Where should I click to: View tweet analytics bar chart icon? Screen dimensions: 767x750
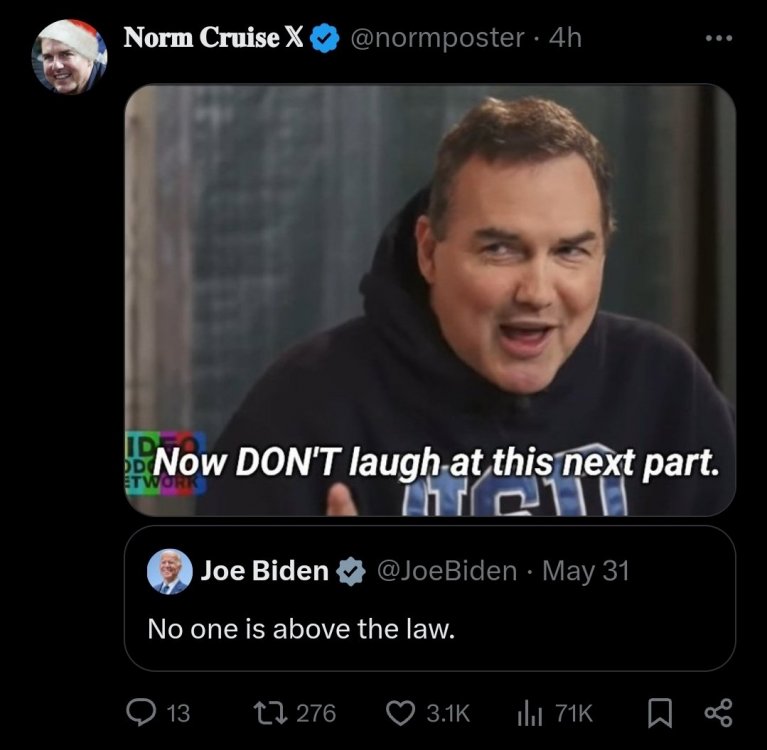[528, 713]
